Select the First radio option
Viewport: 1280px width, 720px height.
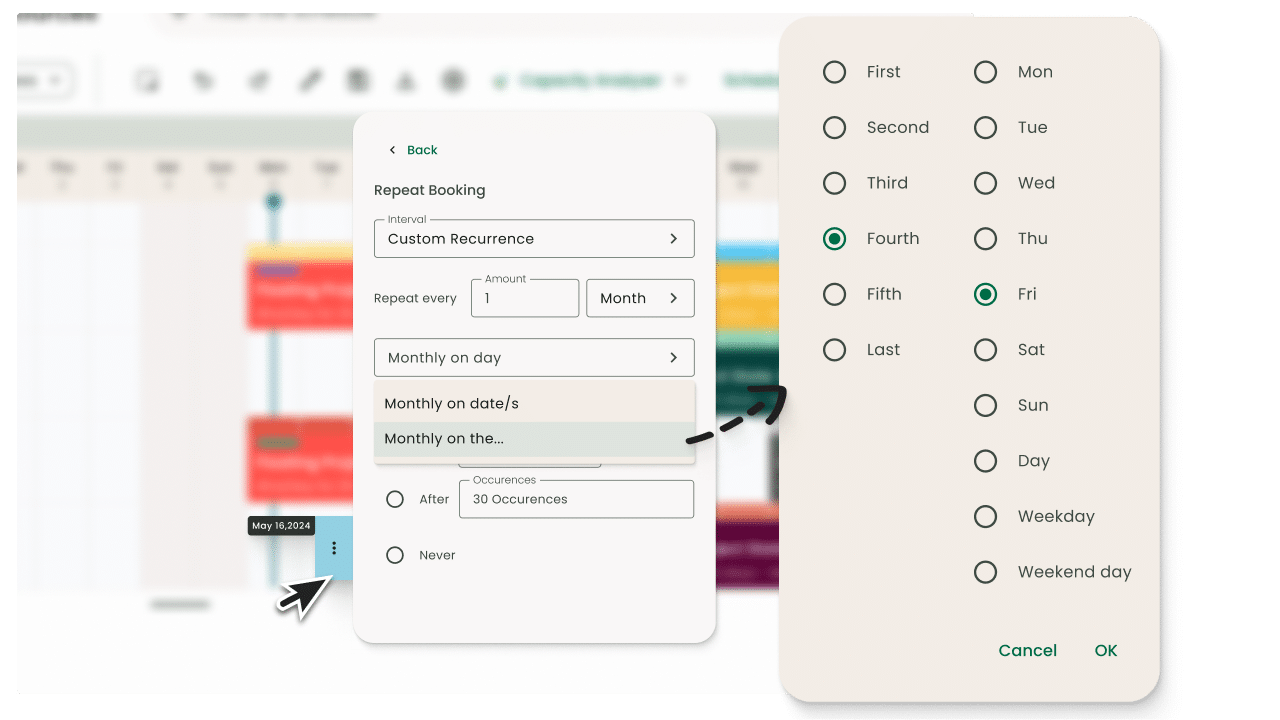click(834, 72)
